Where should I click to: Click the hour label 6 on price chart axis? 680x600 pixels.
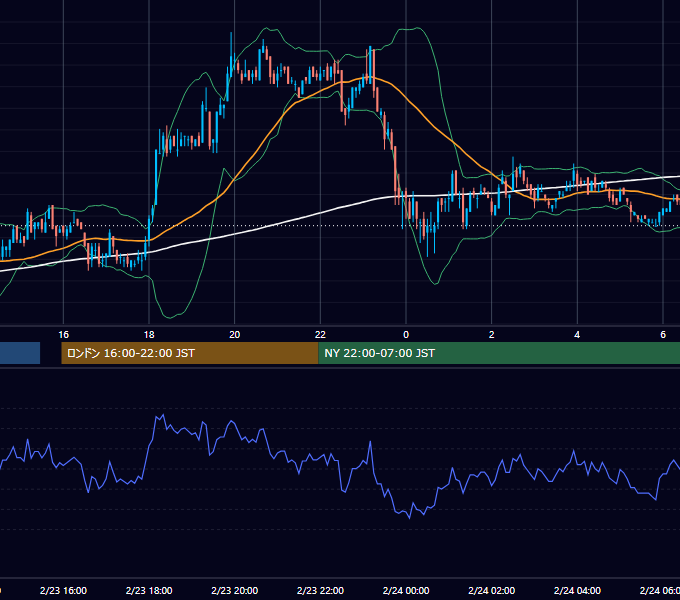(x=663, y=335)
